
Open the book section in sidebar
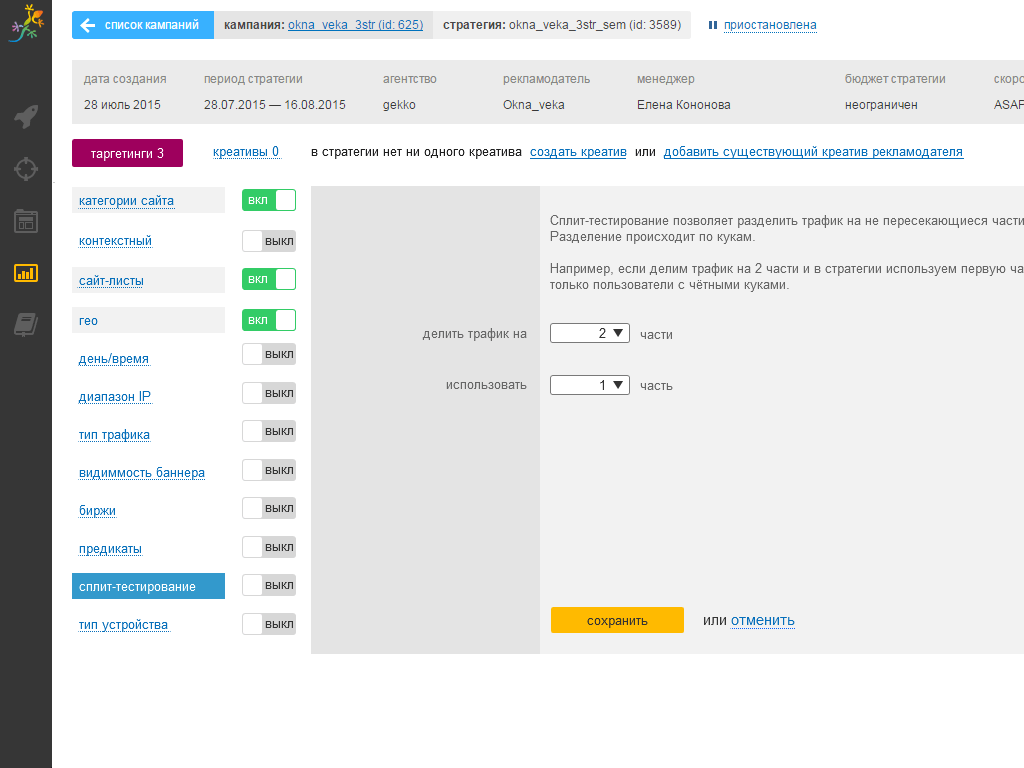click(26, 324)
